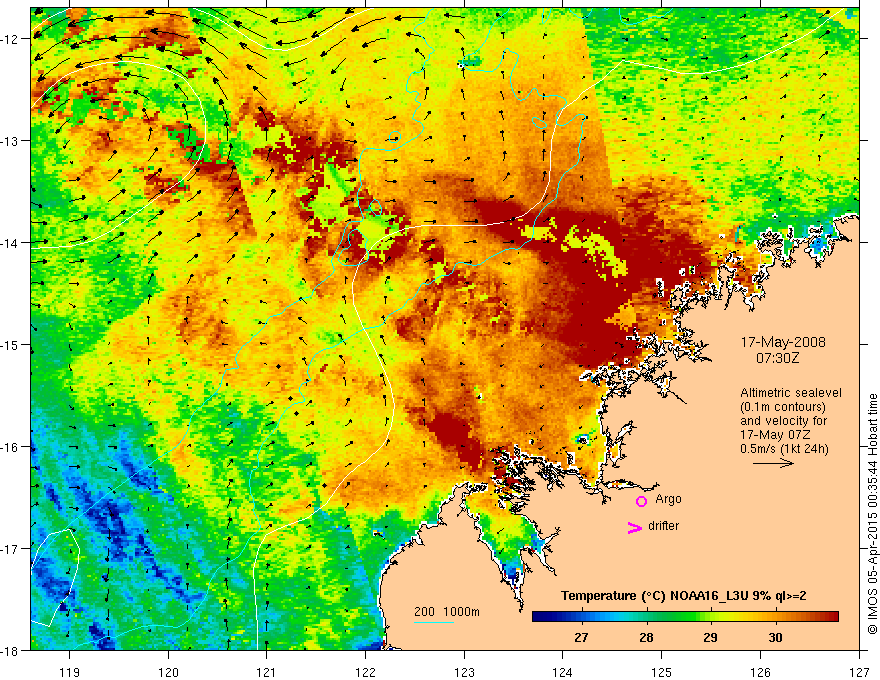Click the latitude axis label '-16'

pos(11,447)
